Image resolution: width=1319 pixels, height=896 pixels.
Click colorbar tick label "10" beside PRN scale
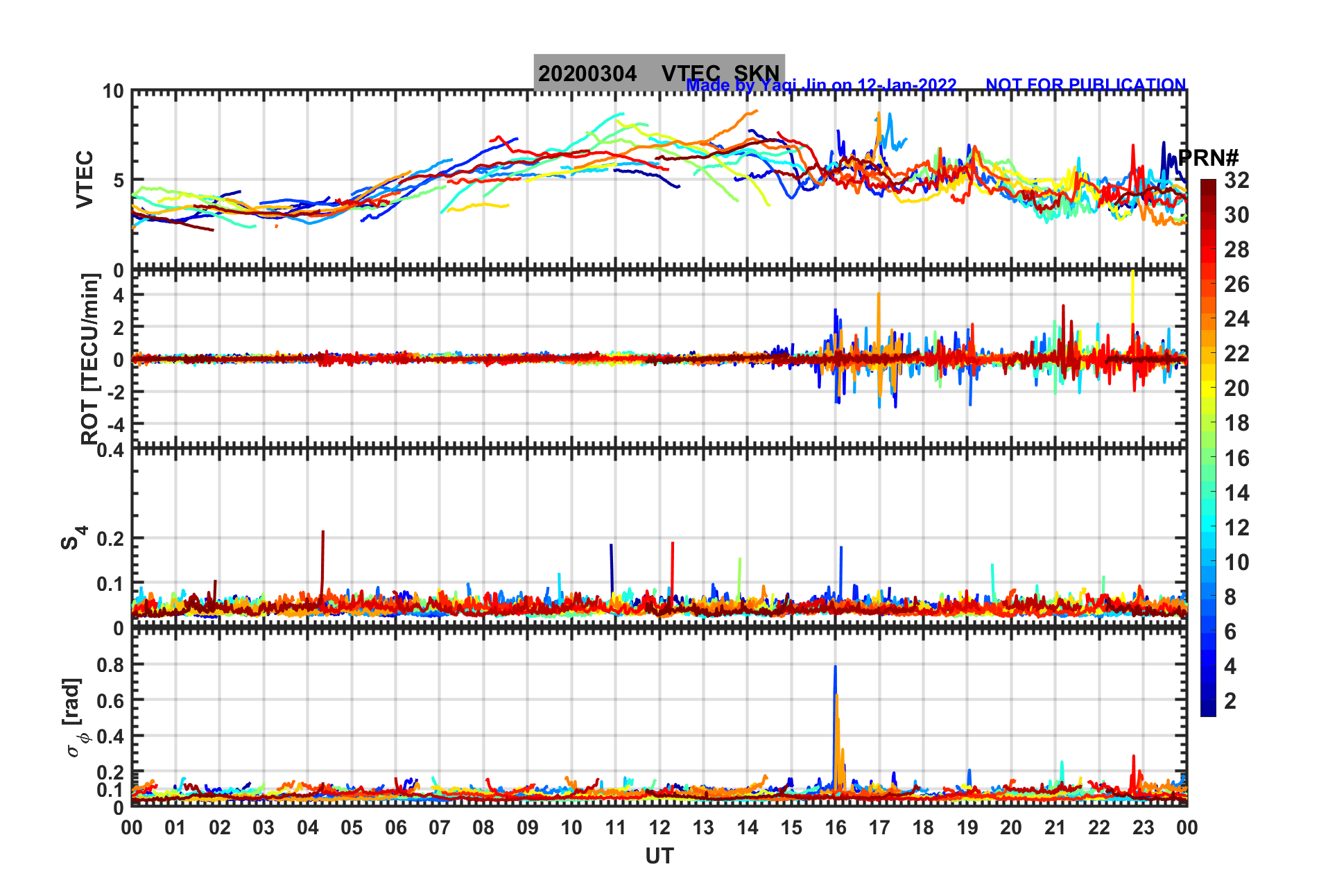click(1236, 562)
